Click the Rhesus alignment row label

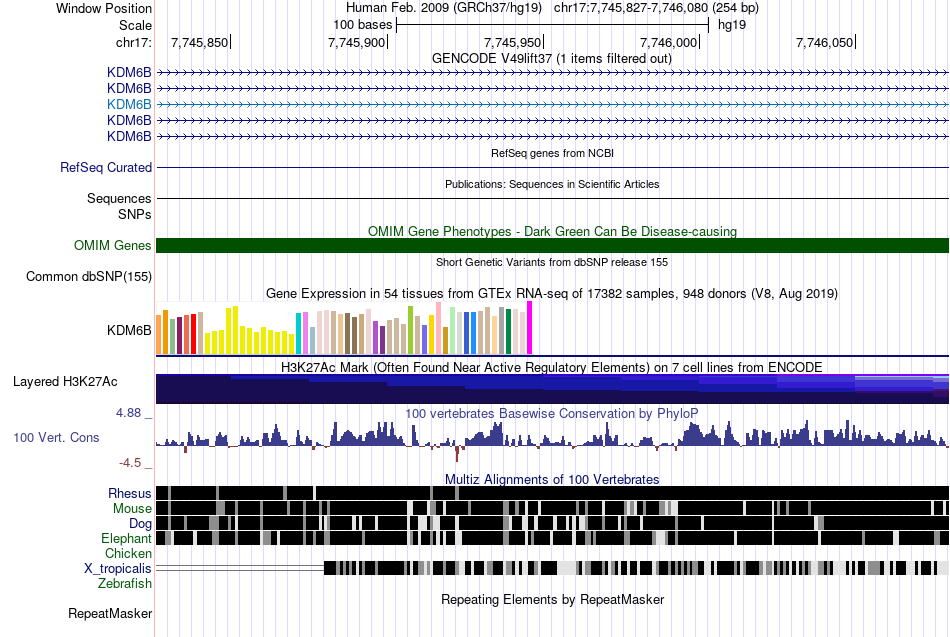click(x=130, y=493)
